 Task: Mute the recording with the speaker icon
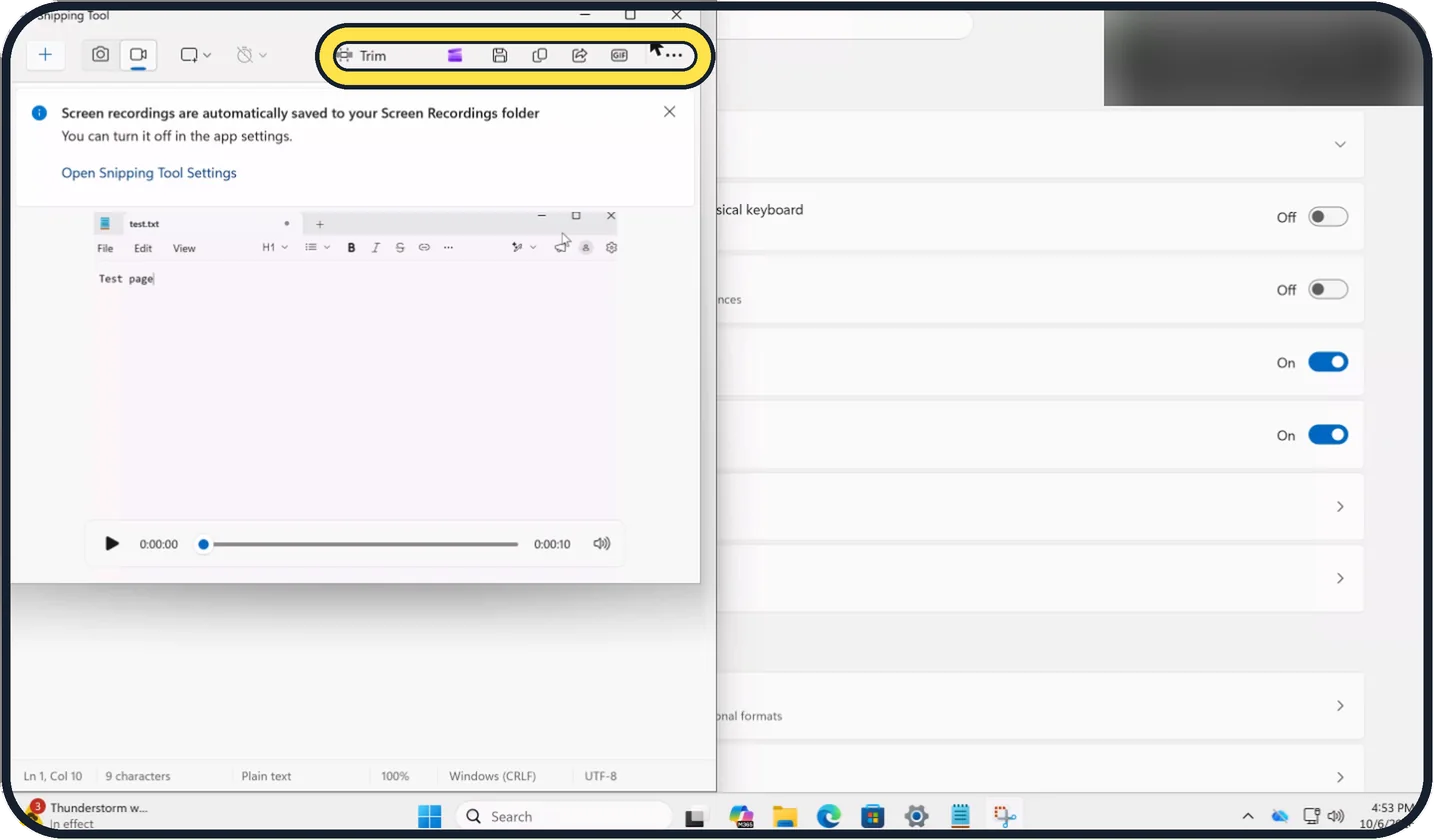(x=601, y=544)
